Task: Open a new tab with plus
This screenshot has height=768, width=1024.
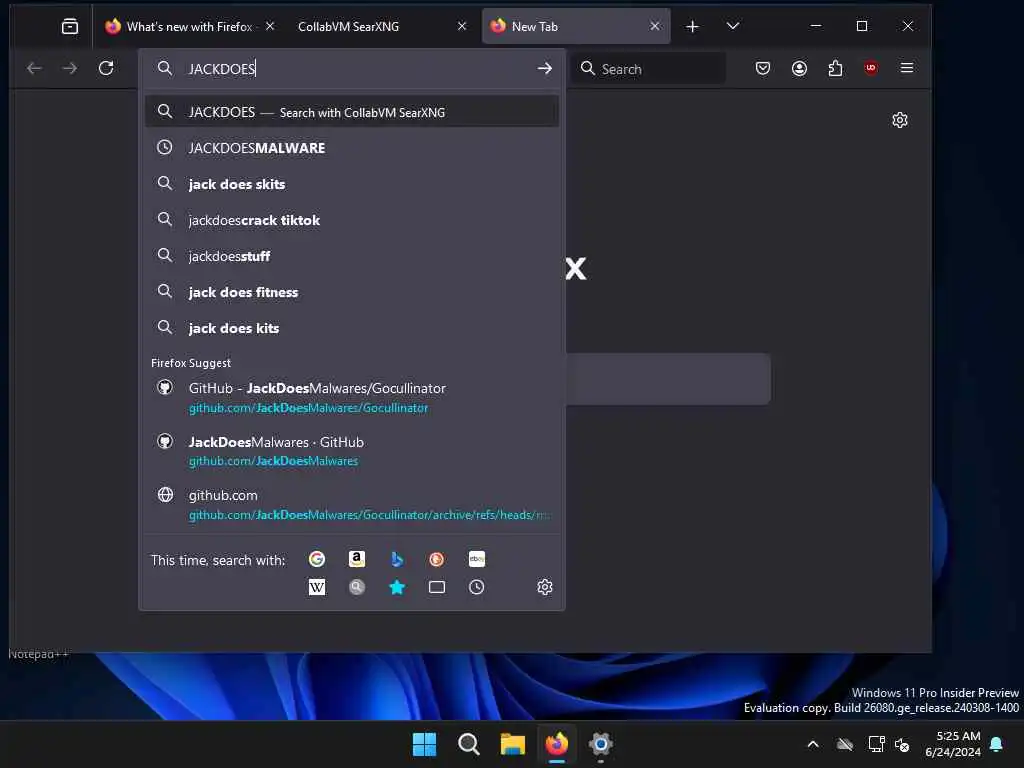Action: [692, 26]
